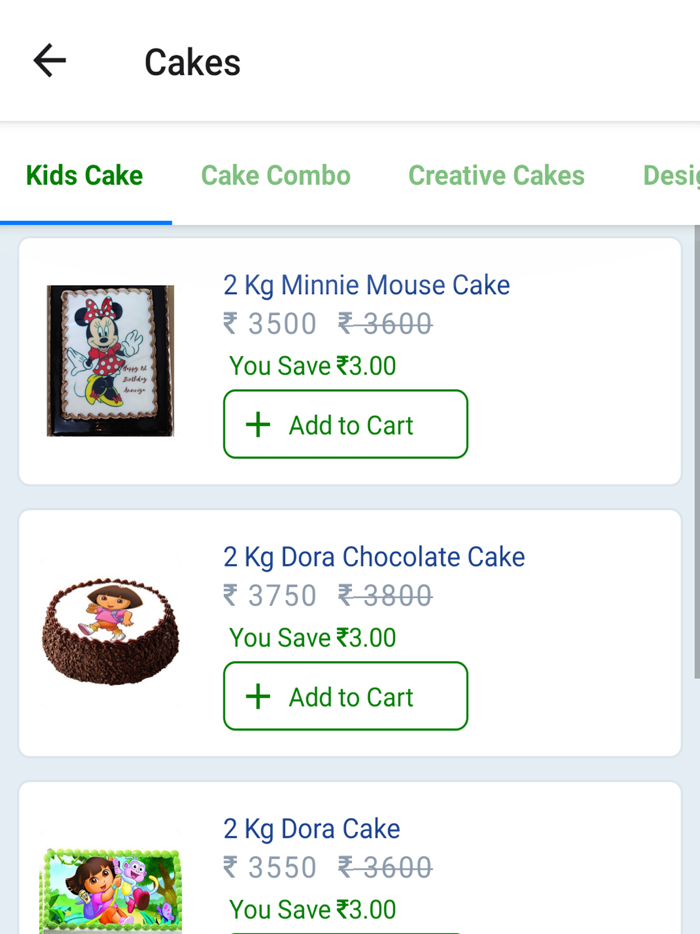Click the Cakes page title

[192, 62]
